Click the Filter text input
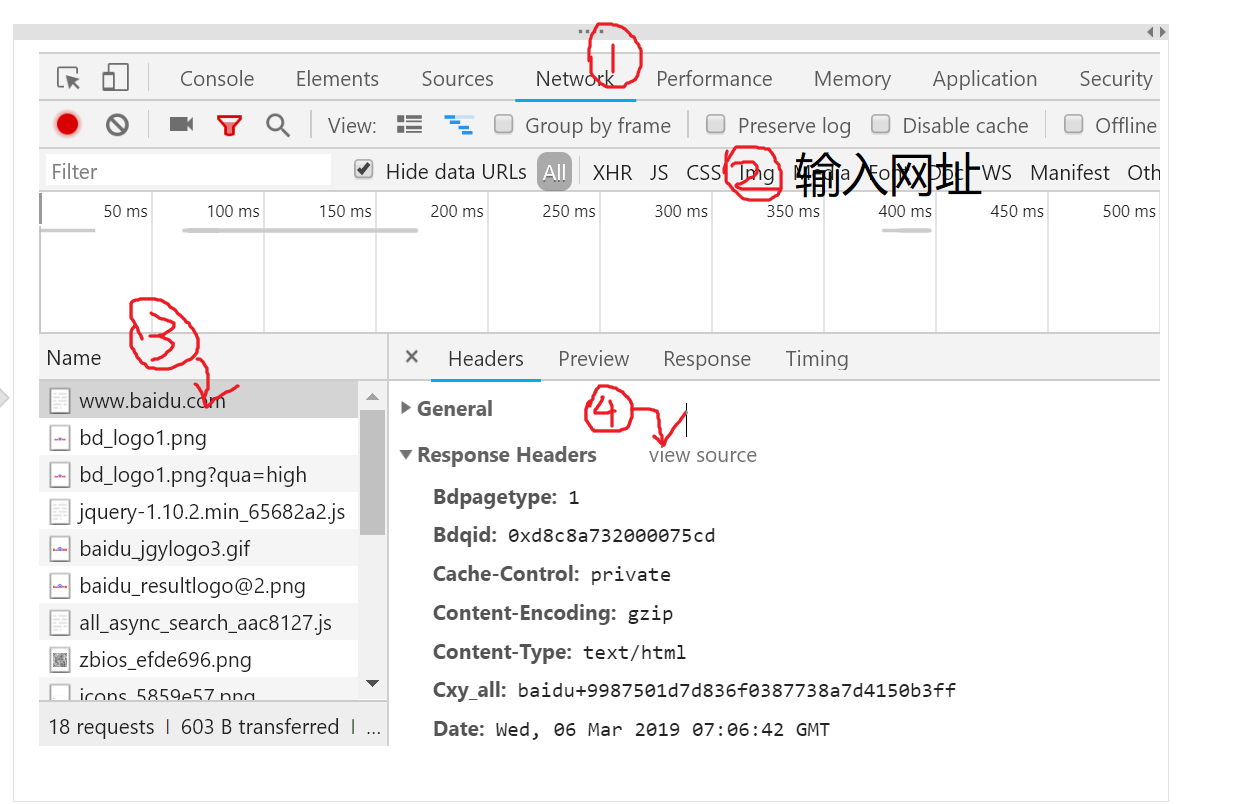Image resolution: width=1246 pixels, height=804 pixels. (x=188, y=171)
